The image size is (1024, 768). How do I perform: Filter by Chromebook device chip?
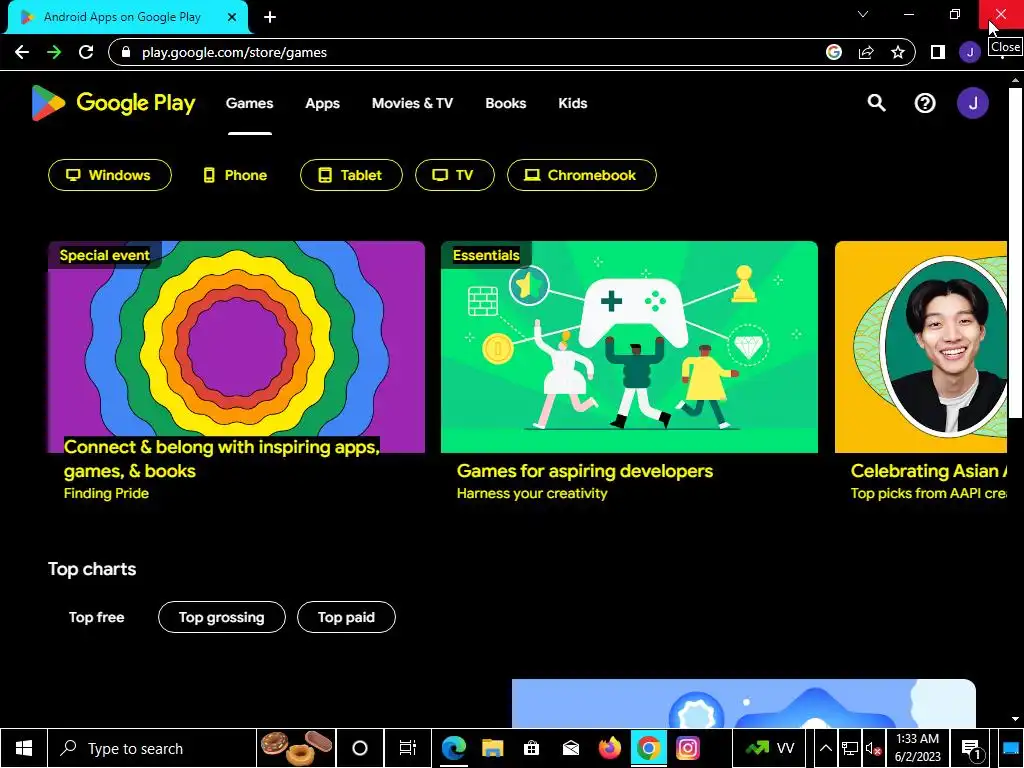[x=581, y=175]
